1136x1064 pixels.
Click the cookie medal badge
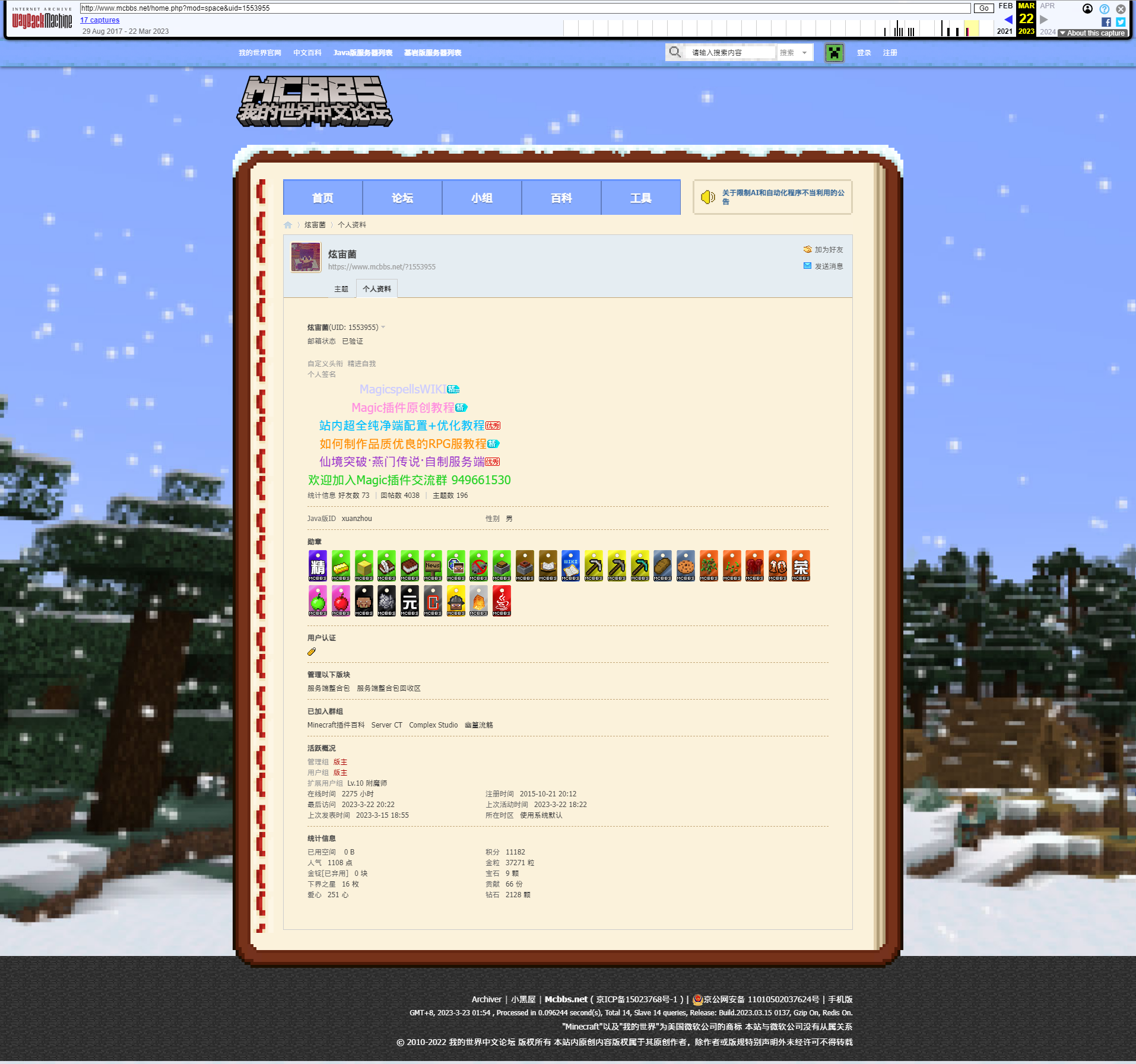point(686,566)
